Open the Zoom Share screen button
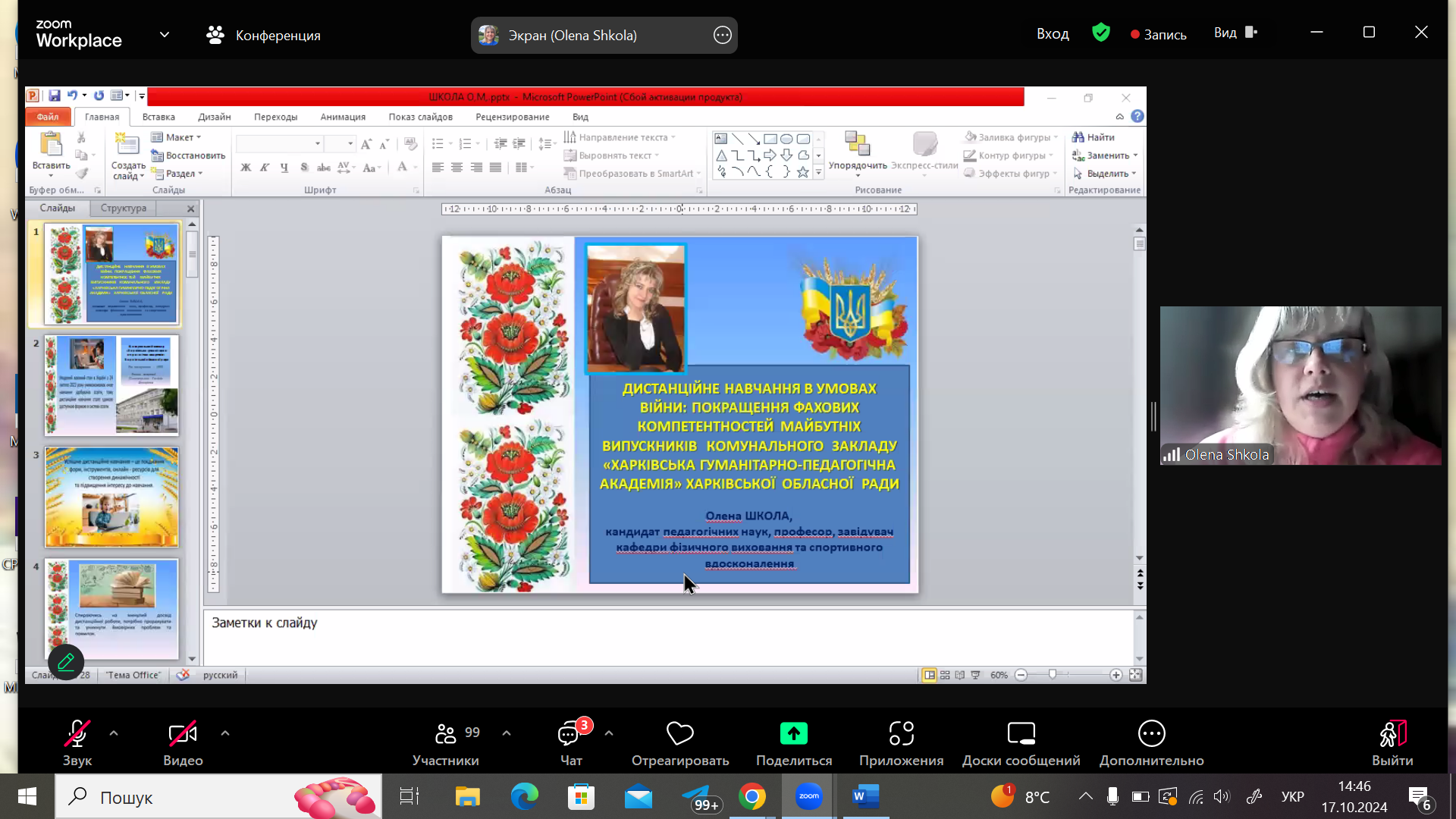The width and height of the screenshot is (1456, 819). [793, 734]
